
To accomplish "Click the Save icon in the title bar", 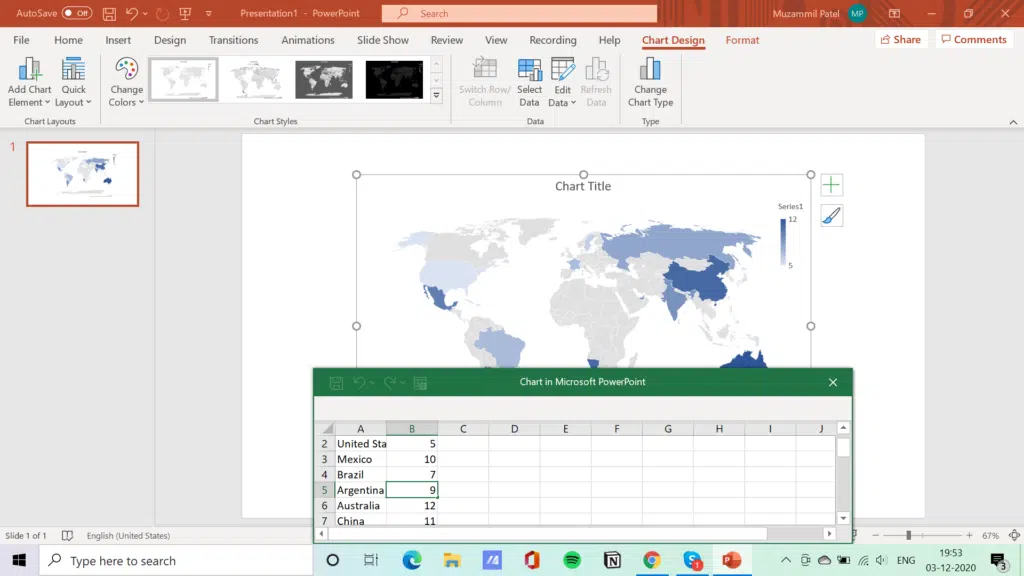I will (109, 14).
